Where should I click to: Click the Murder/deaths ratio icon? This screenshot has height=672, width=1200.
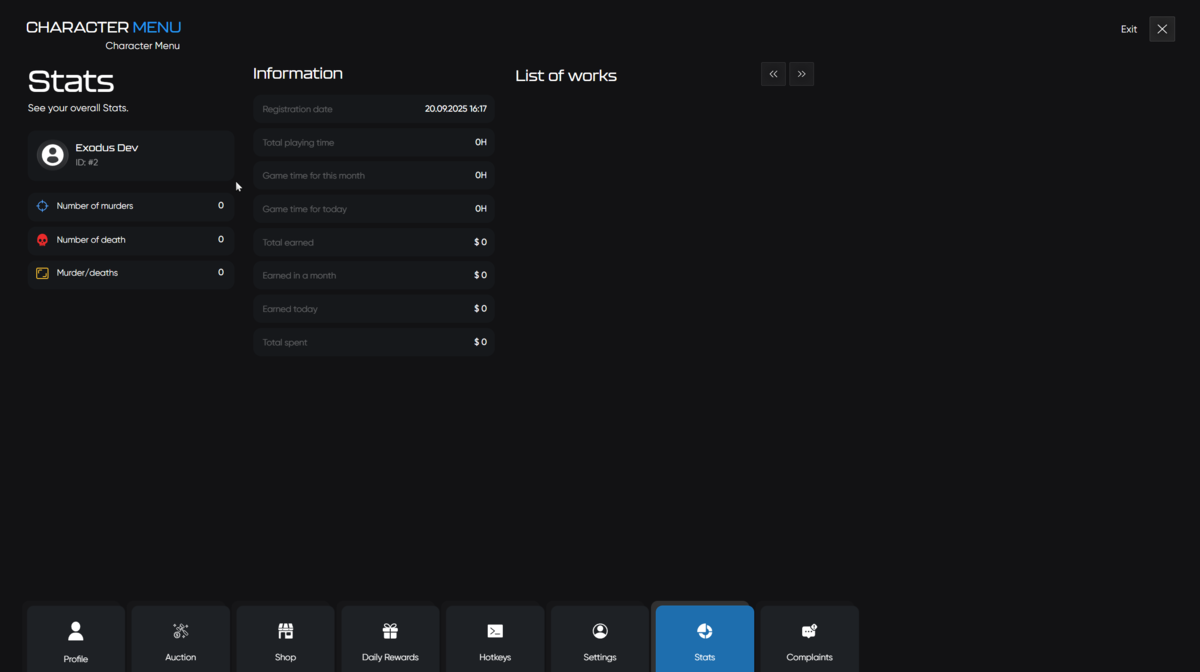pos(42,273)
